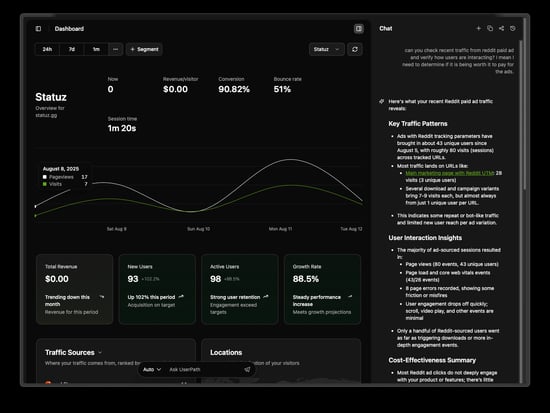Select the 7d time range
550x413 pixels.
click(x=72, y=49)
